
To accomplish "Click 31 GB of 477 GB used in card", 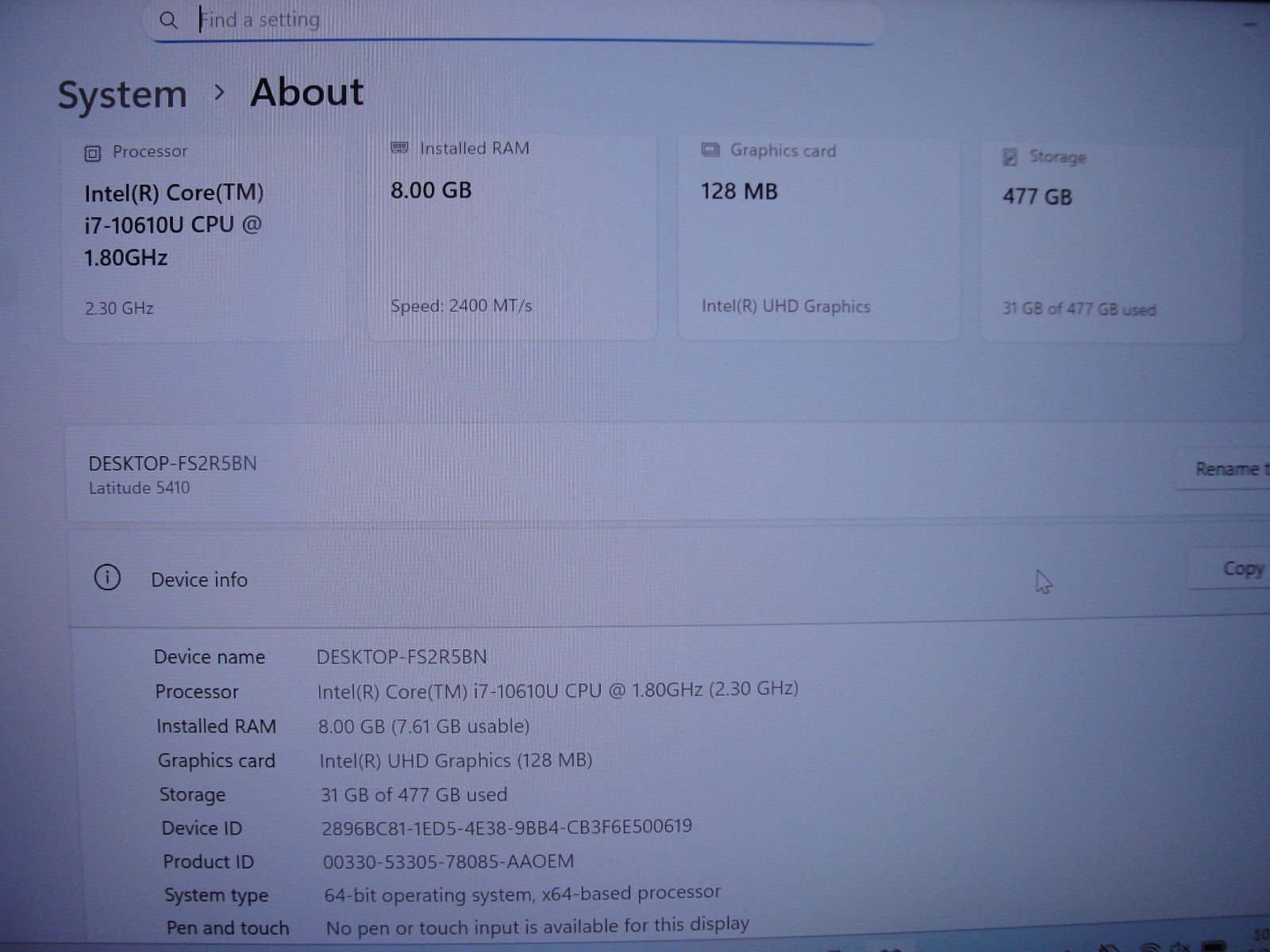I will [x=1079, y=309].
